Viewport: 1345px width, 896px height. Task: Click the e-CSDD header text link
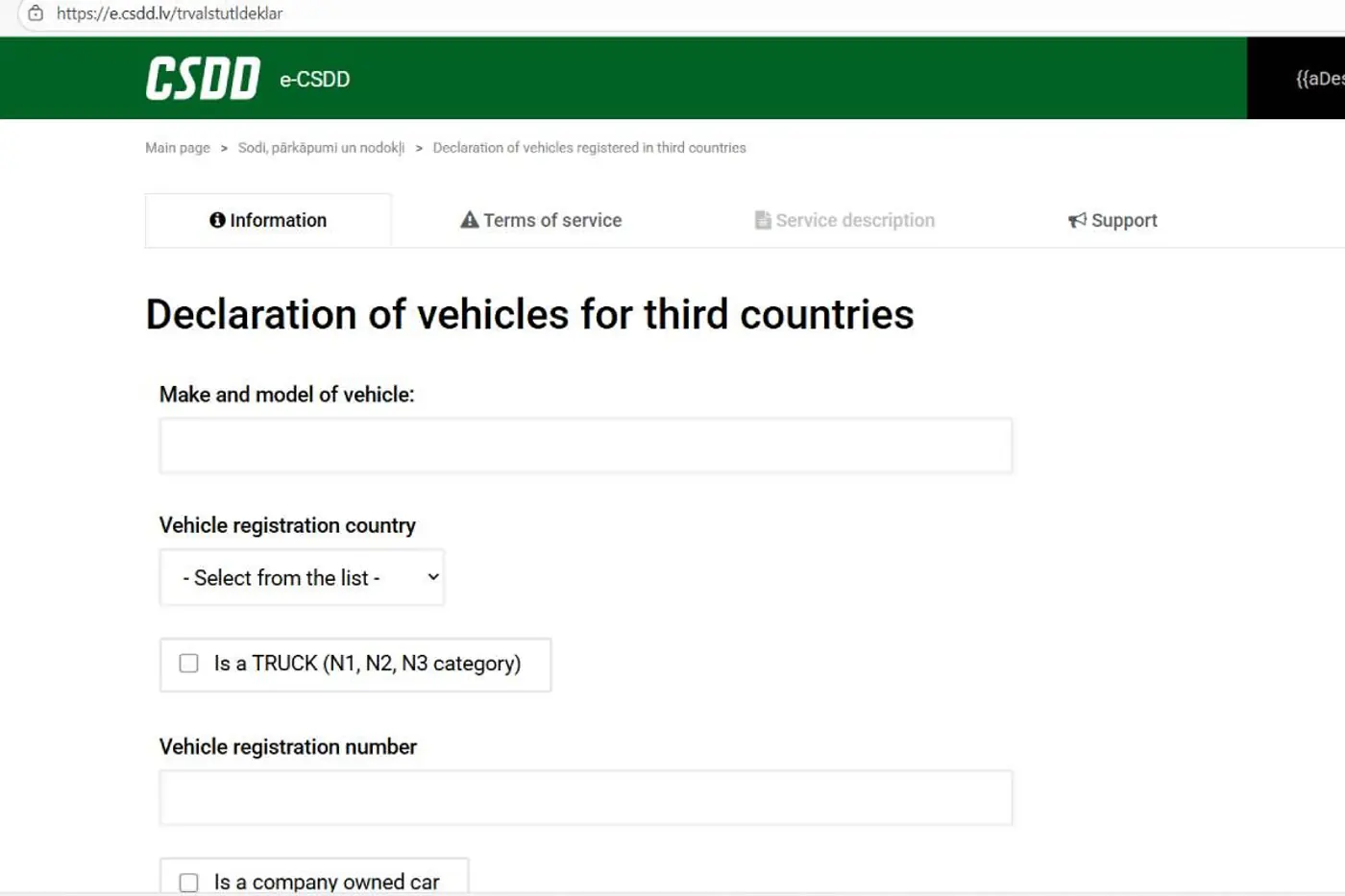pos(314,80)
